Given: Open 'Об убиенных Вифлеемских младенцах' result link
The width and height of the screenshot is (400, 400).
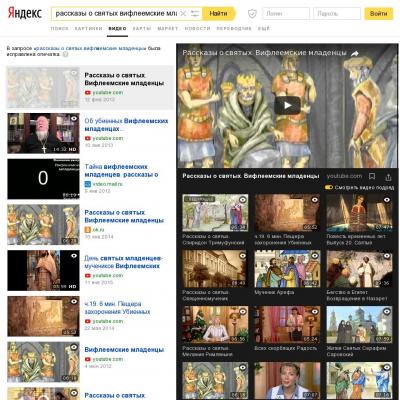Looking at the screenshot, I should click(126, 125).
